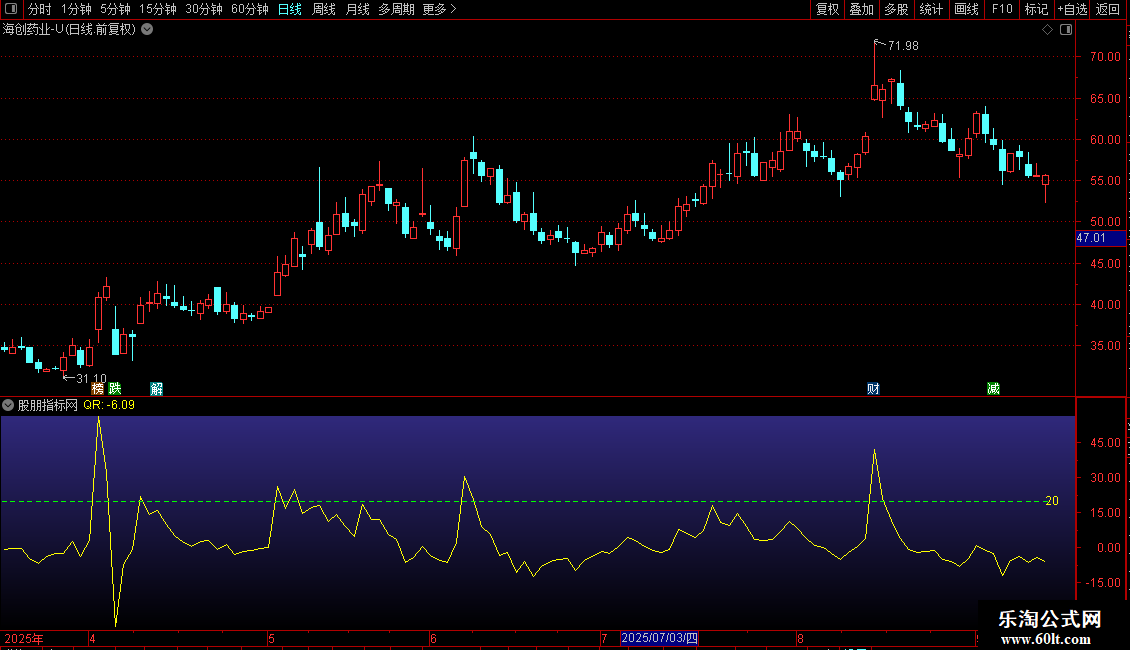Open 多周期 multi-period view
The height and width of the screenshot is (650, 1130).
pyautogui.click(x=396, y=9)
